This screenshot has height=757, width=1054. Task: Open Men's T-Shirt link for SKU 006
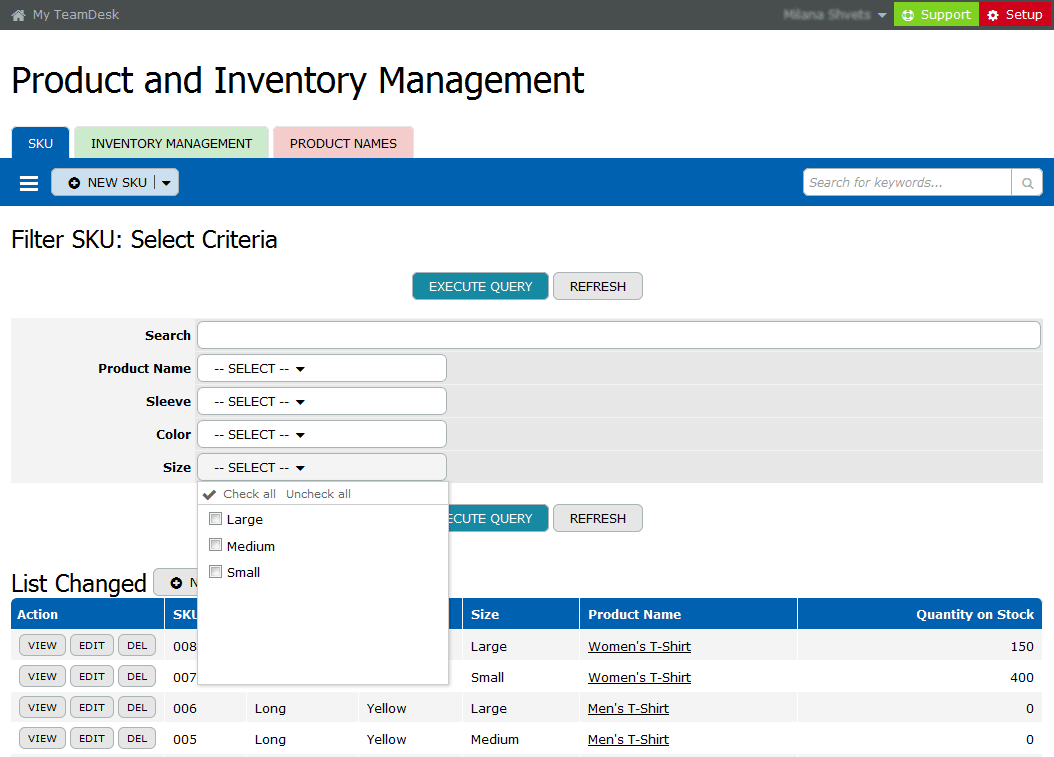tap(628, 708)
